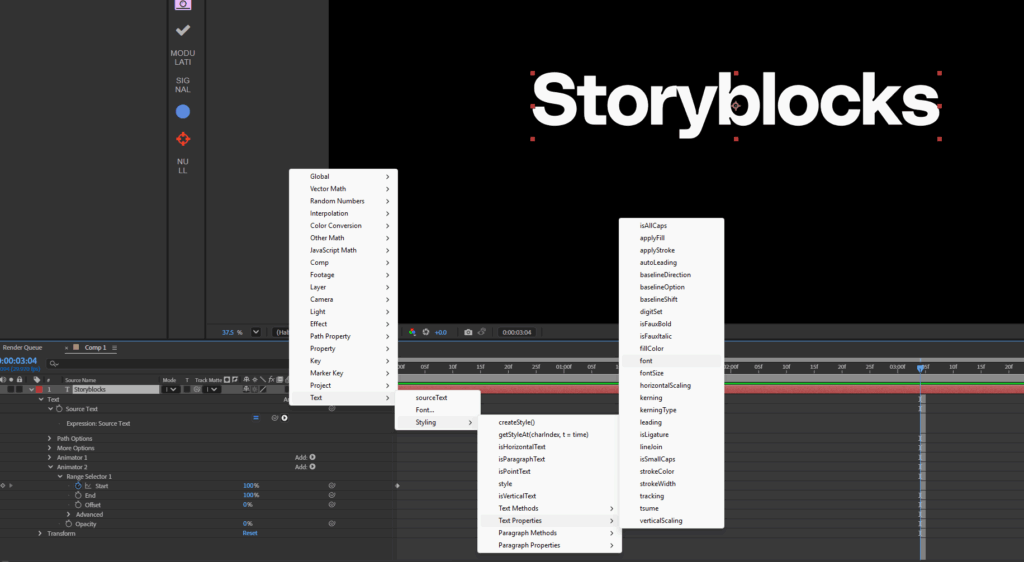Viewport: 1024px width, 562px height.
Task: Click the exposure value +0.0
Action: (x=441, y=332)
